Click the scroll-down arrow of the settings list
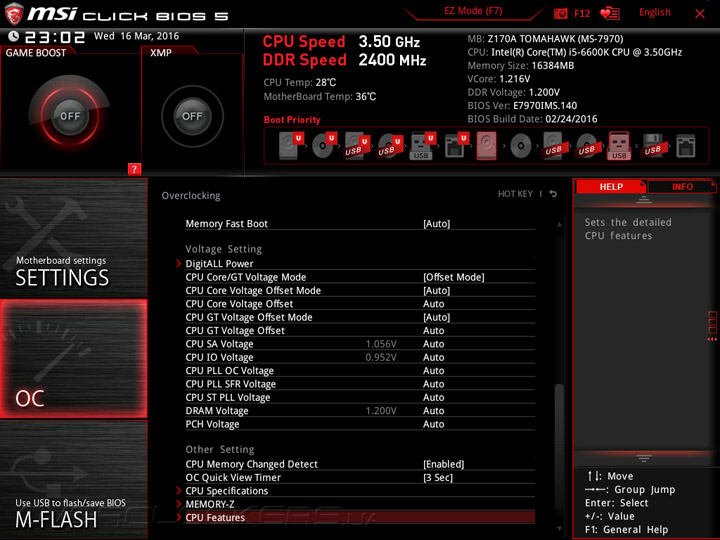The height and width of the screenshot is (540, 720). 559,529
